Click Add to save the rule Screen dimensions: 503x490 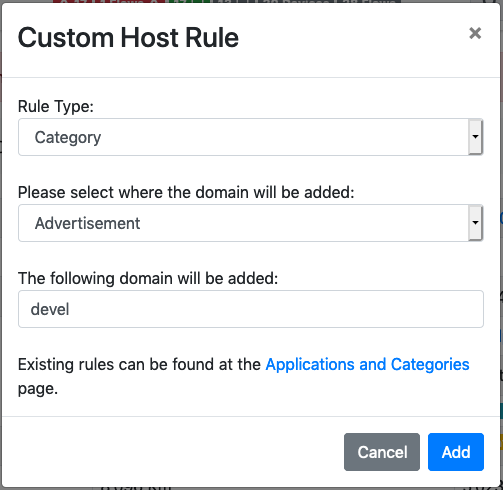pos(456,452)
